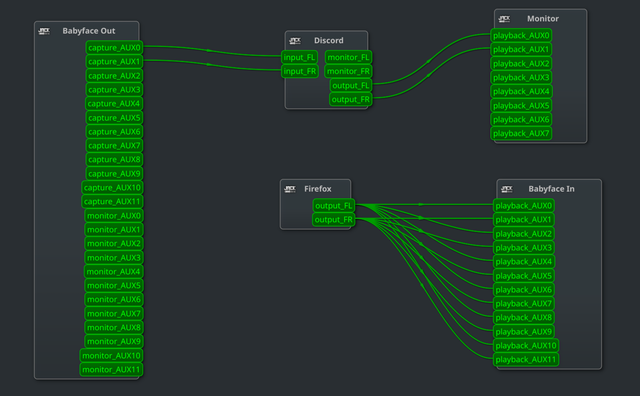Pick the monitor_AUX6 port

(x=114, y=300)
